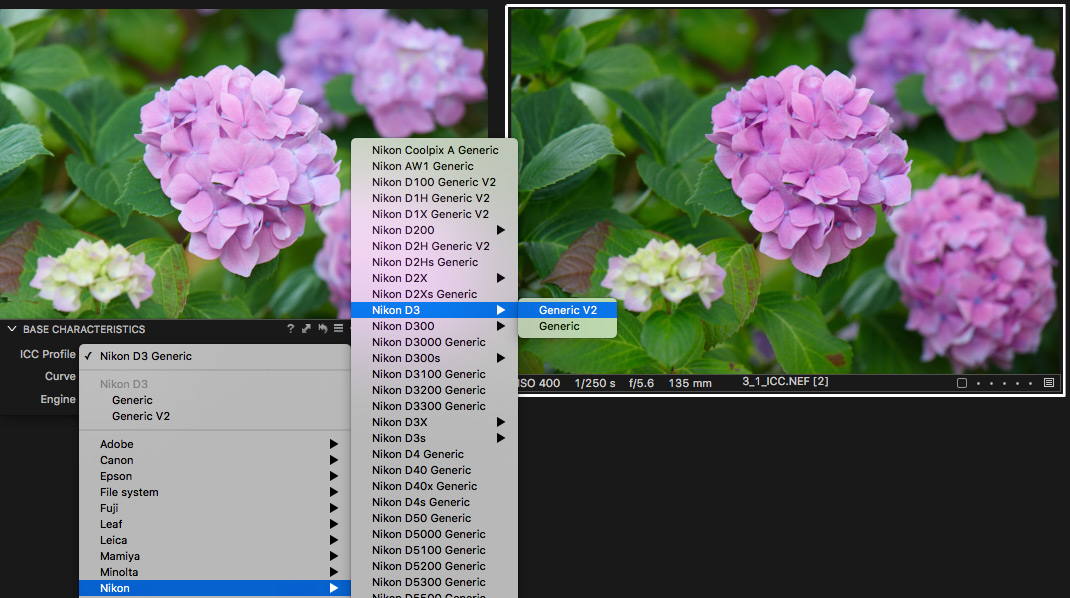Open the Base Characteristics panel menu icon
This screenshot has width=1070, height=598.
coord(338,328)
